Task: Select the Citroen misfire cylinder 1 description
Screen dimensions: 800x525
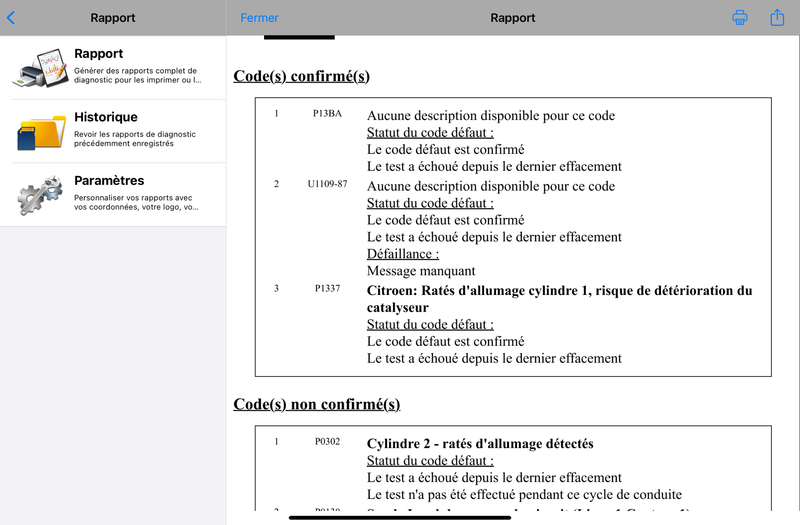Action: point(560,299)
